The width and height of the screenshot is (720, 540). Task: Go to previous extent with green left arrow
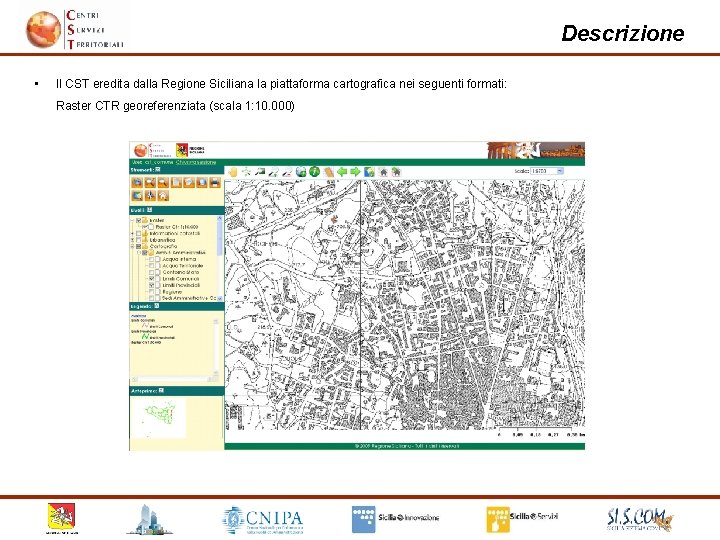(x=342, y=172)
